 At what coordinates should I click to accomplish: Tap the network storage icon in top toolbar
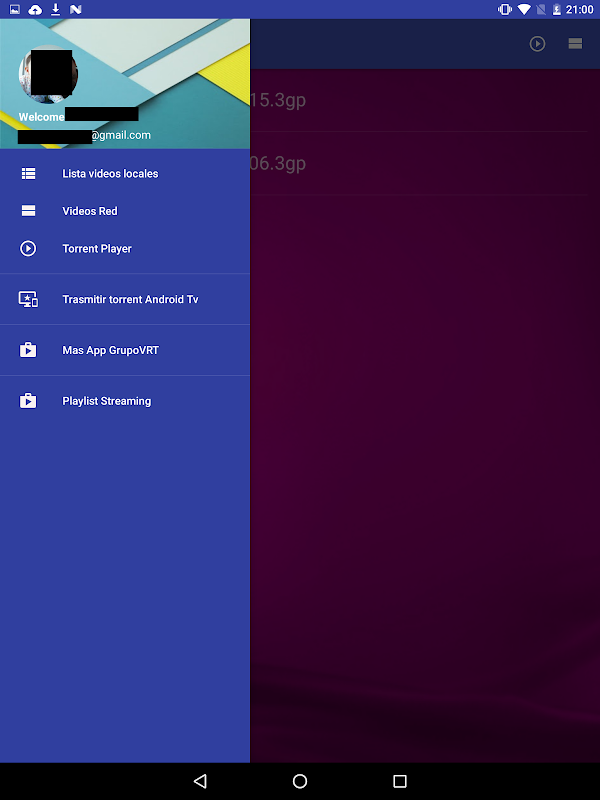(576, 44)
